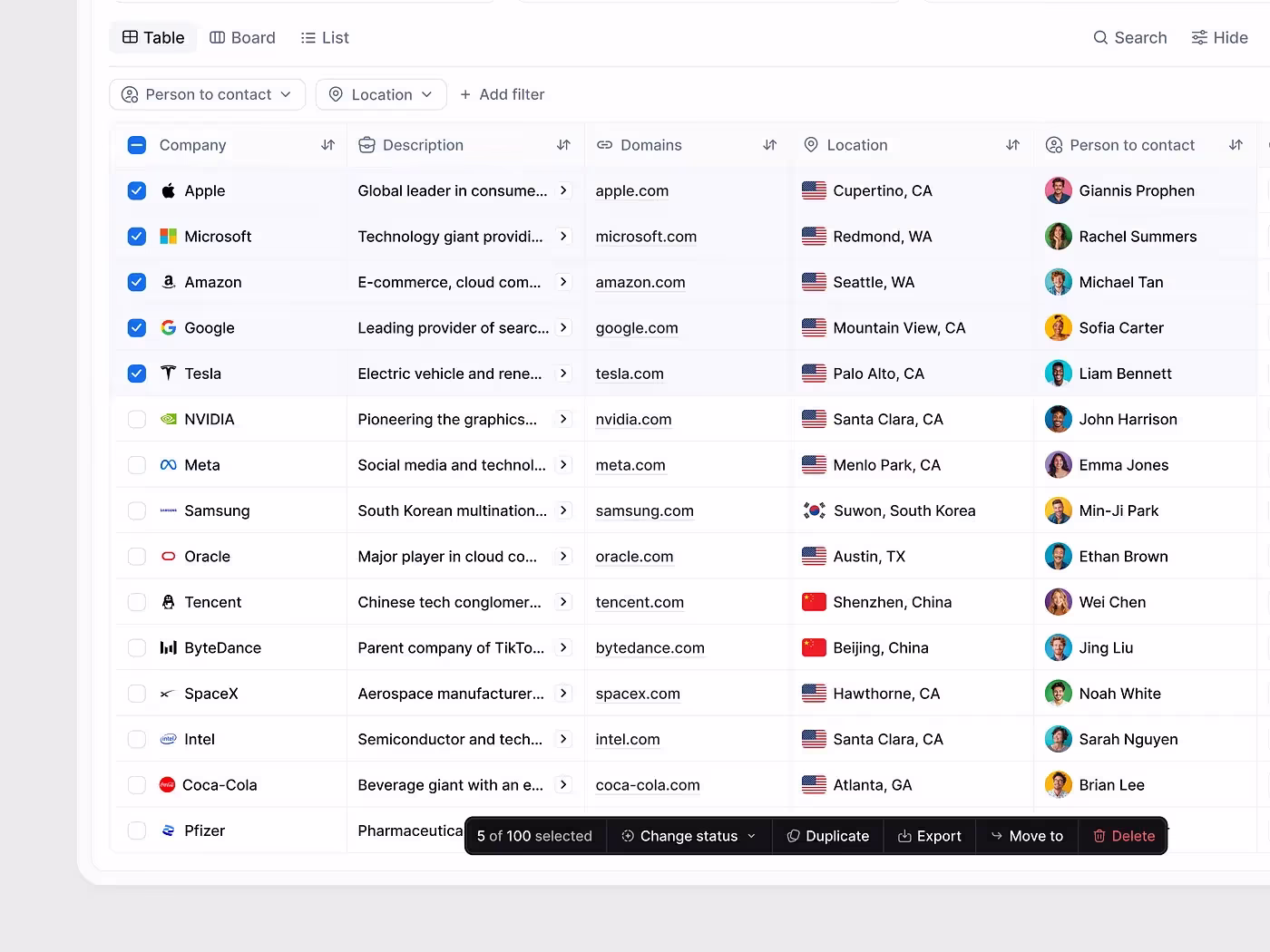Click the sort icon in Company column
This screenshot has width=1270, height=952.
tap(327, 145)
